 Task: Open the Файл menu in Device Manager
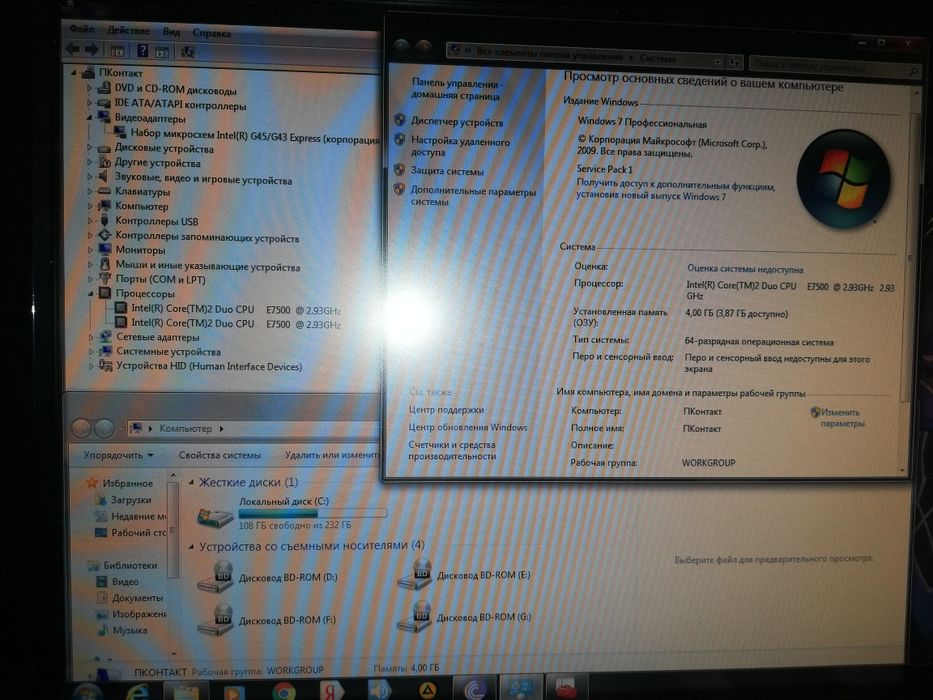point(82,29)
